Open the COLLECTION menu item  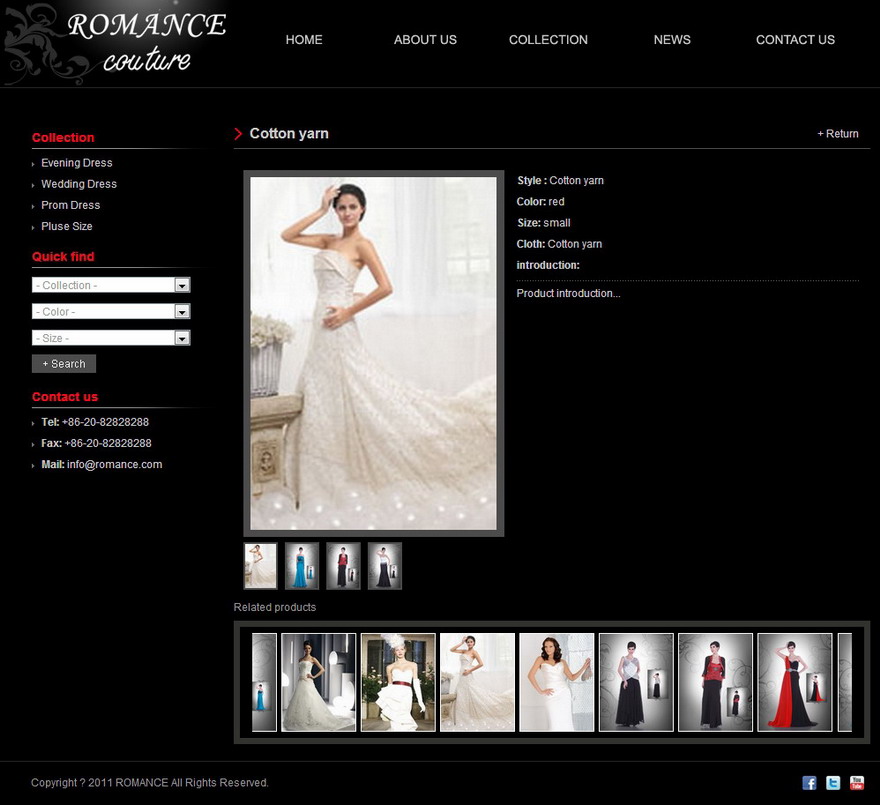[x=548, y=40]
